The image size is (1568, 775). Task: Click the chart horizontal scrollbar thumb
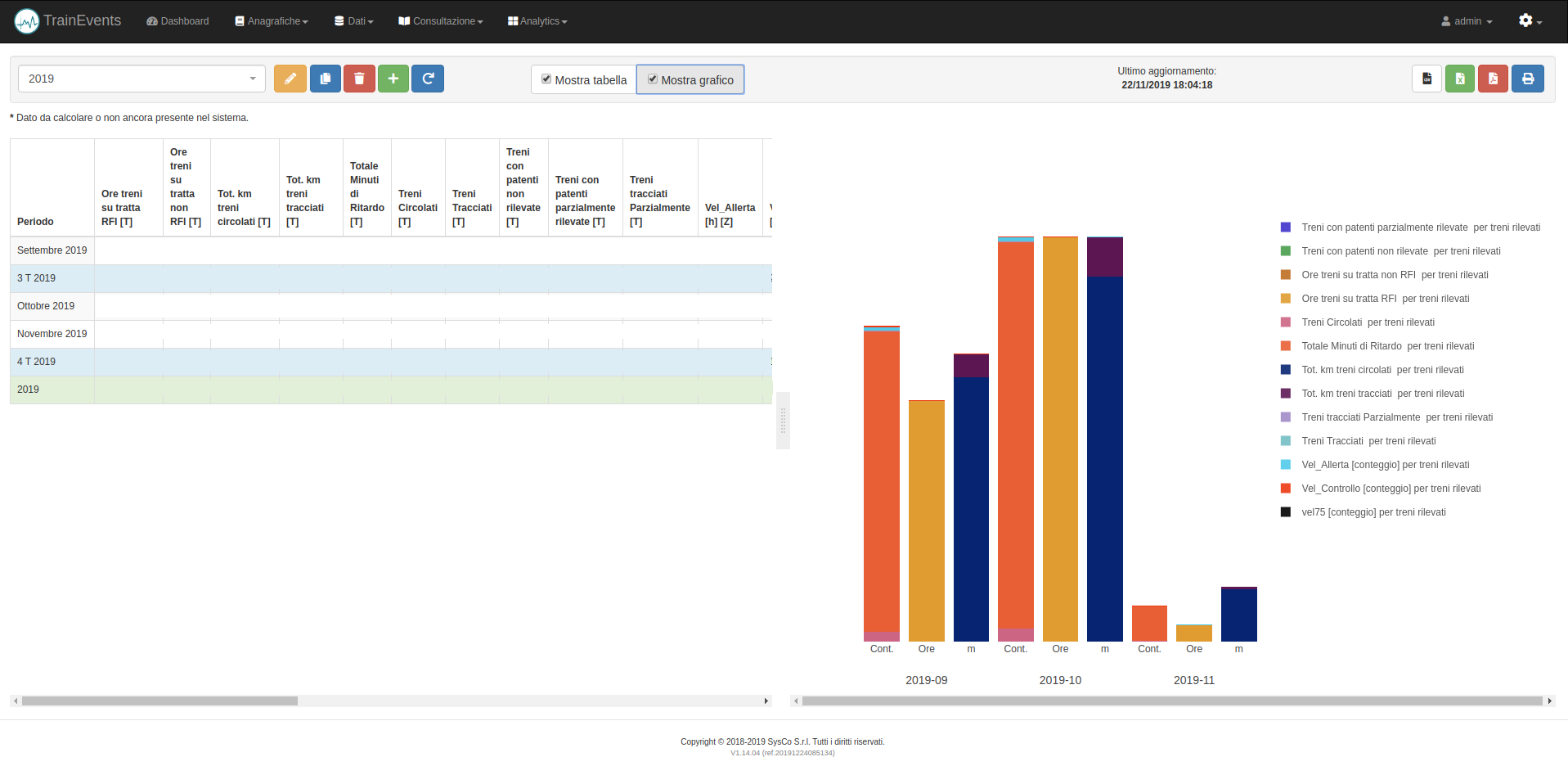tap(1172, 701)
